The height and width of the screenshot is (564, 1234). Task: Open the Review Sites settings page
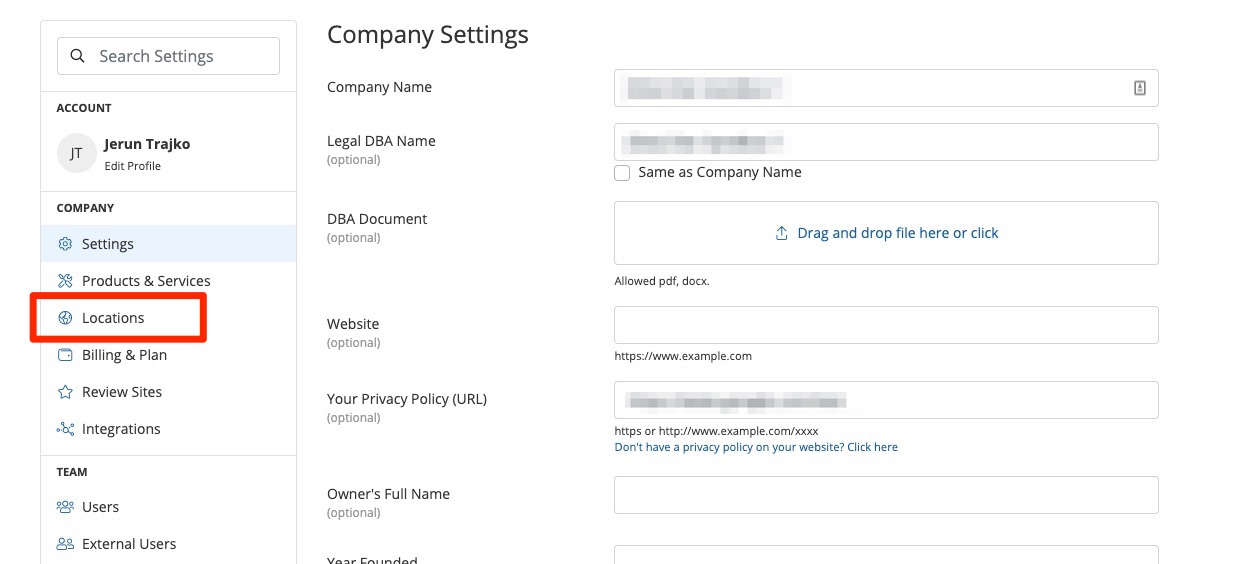[x=121, y=392]
